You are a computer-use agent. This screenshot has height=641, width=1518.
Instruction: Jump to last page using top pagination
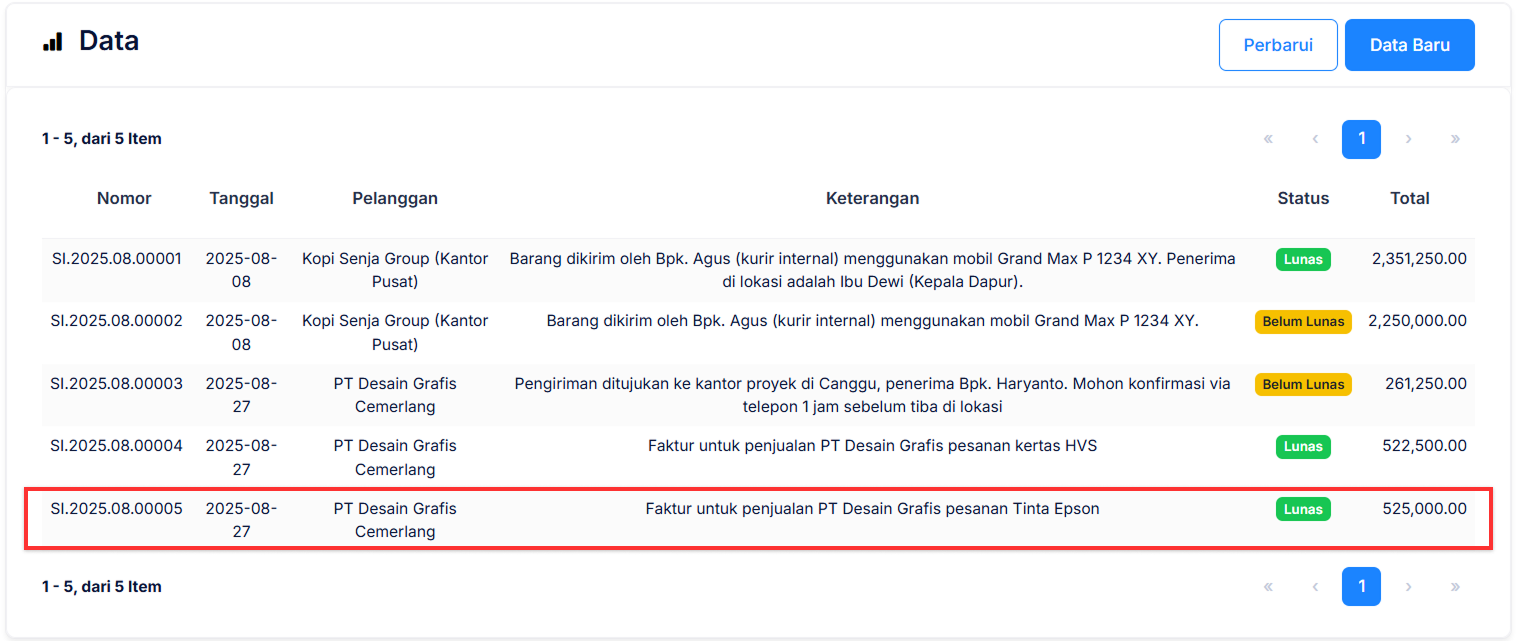point(1455,139)
